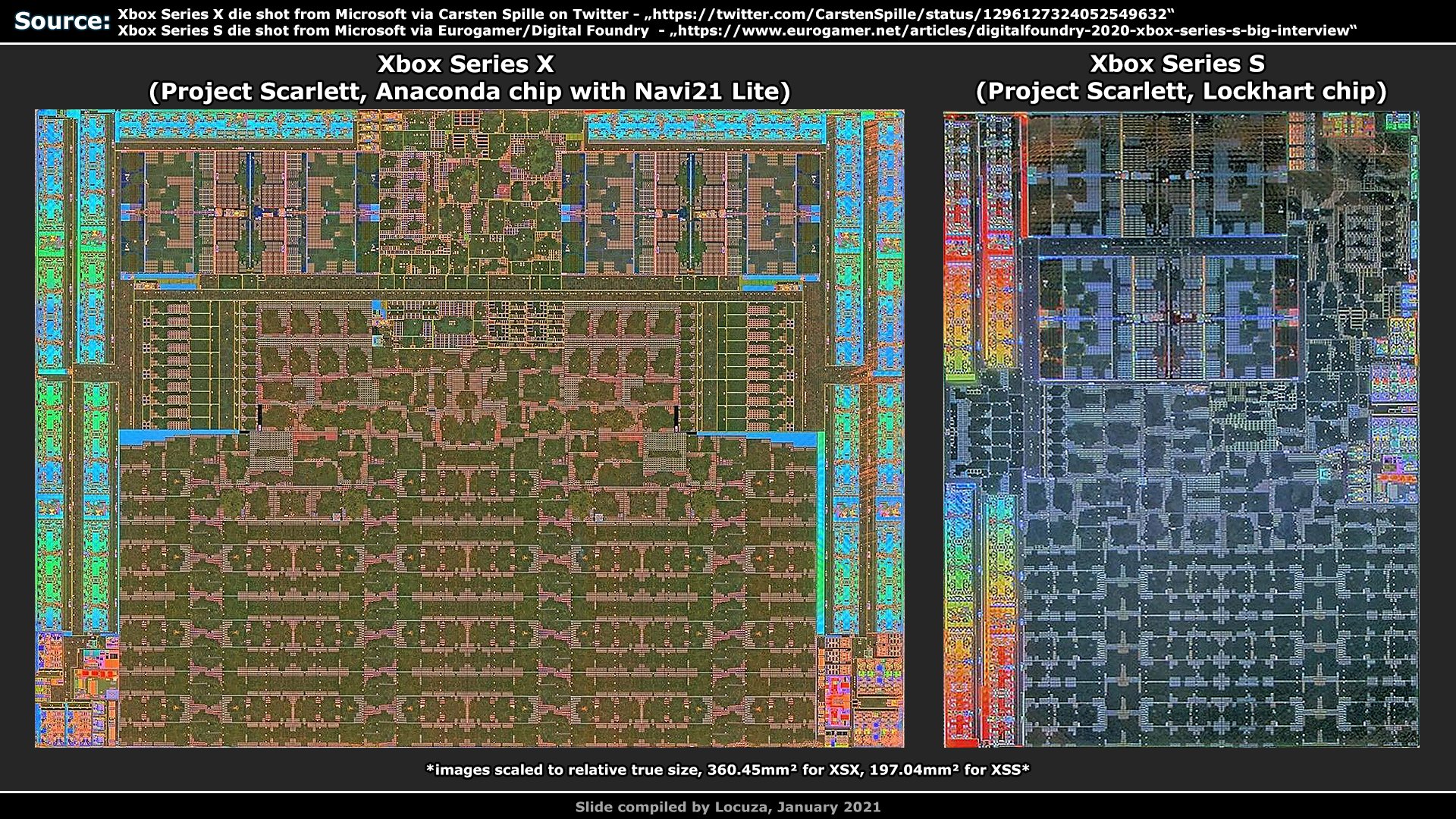Click the "Source:" label
Screen dimensions: 1456x819
click(62, 21)
